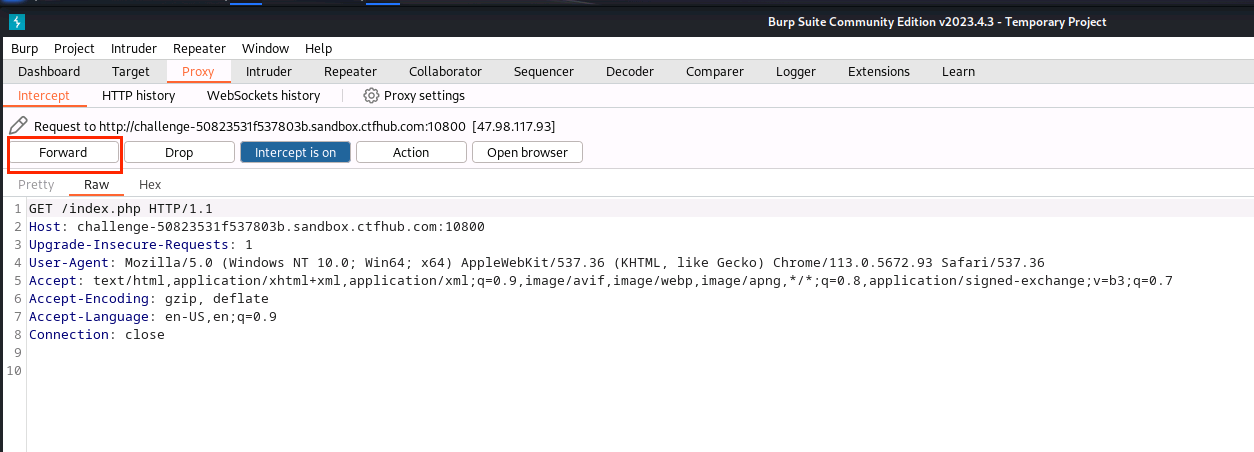1254x452 pixels.
Task: Click the GET /index.php HTTP/1.1 request line
Action: pyautogui.click(x=121, y=208)
